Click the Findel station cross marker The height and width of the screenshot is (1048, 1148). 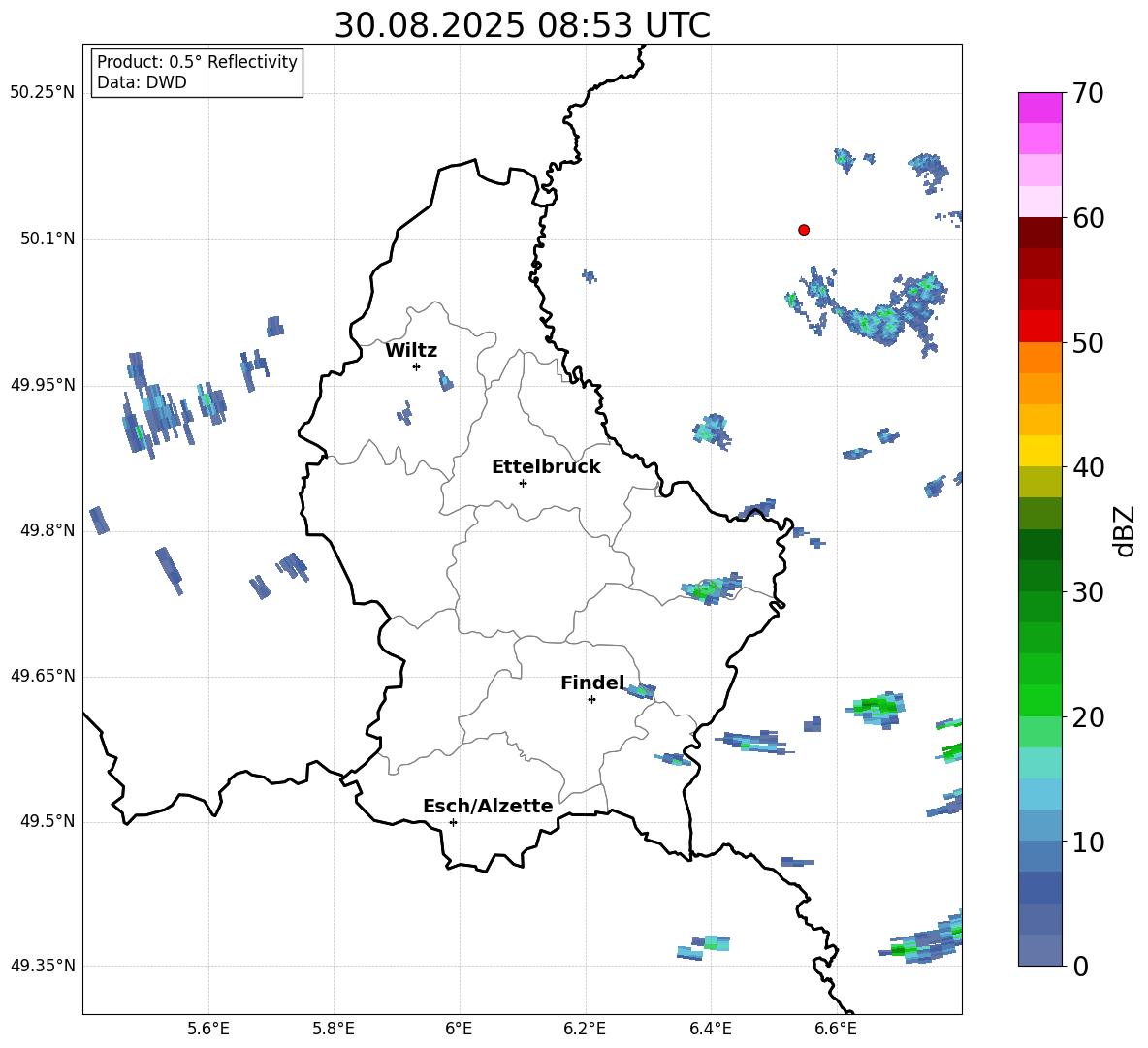pyautogui.click(x=591, y=700)
